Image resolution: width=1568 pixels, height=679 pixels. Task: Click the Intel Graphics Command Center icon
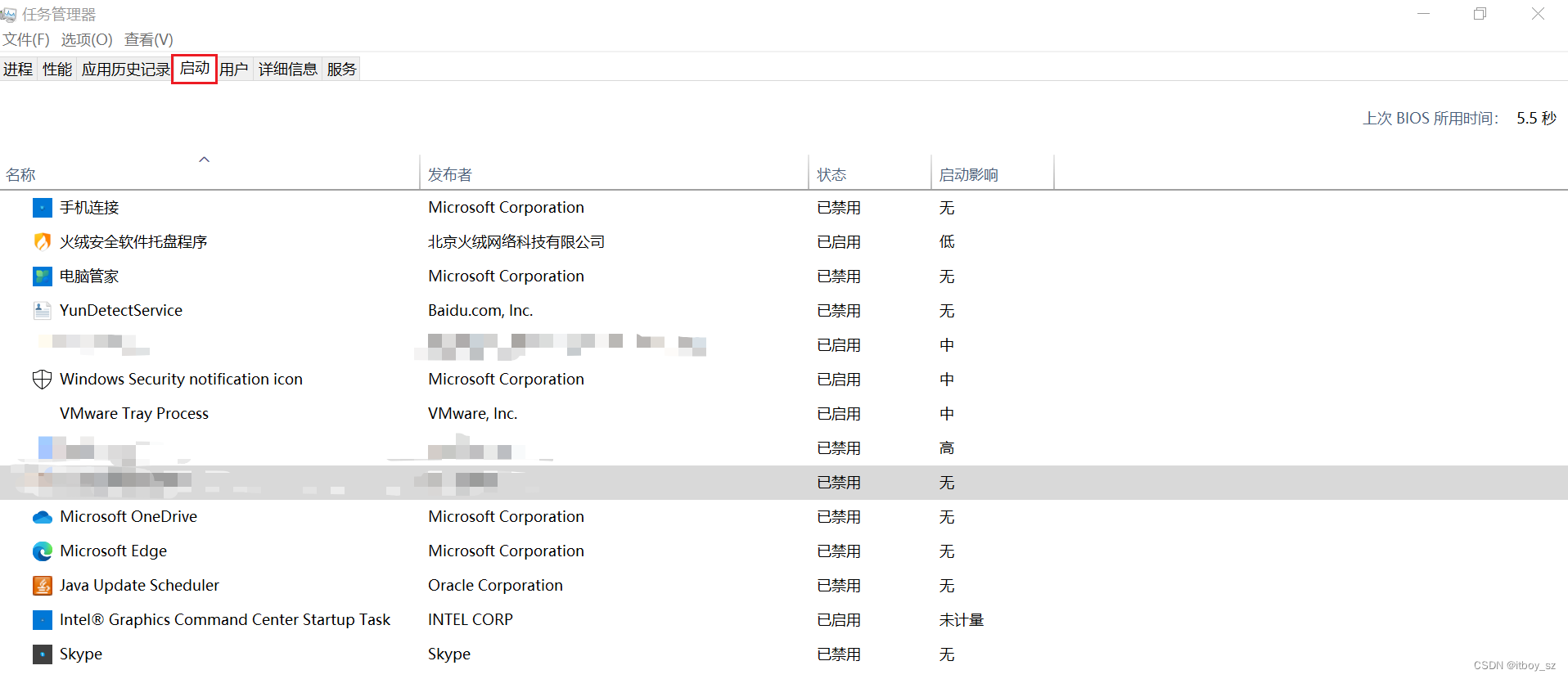point(43,620)
